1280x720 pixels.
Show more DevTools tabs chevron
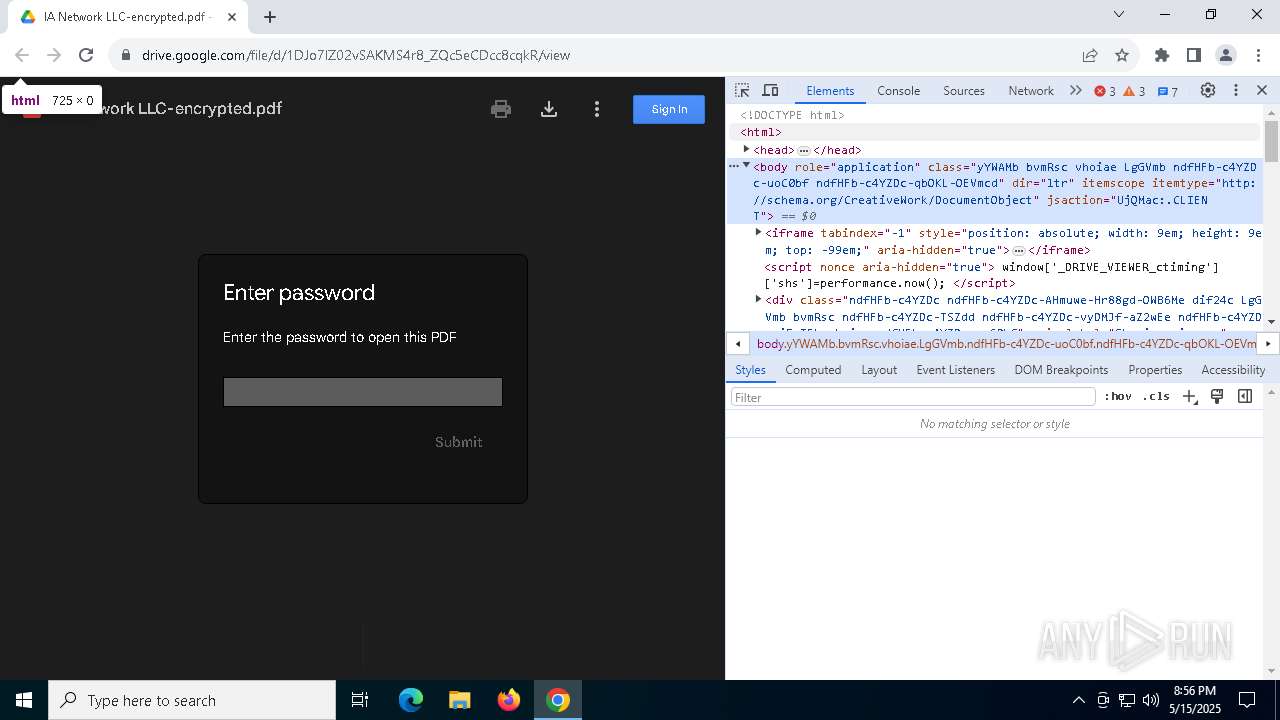point(1075,90)
